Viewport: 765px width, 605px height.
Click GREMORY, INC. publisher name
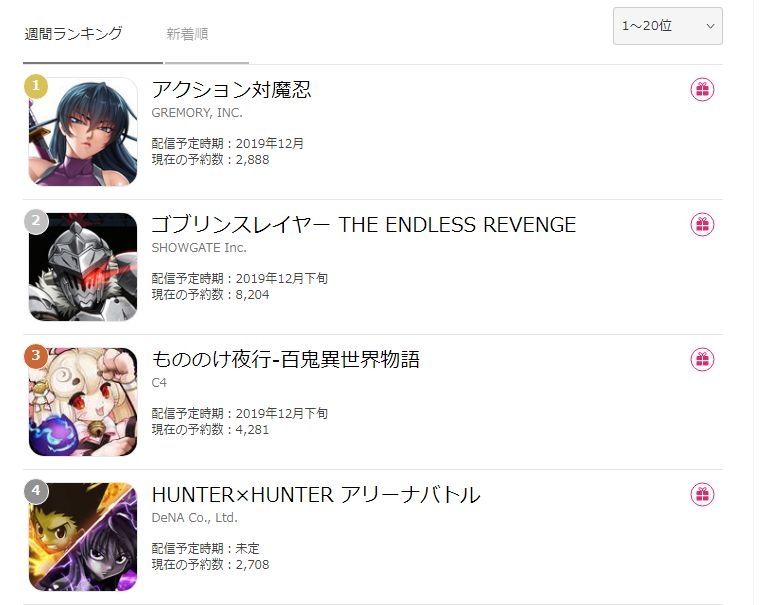(x=197, y=113)
